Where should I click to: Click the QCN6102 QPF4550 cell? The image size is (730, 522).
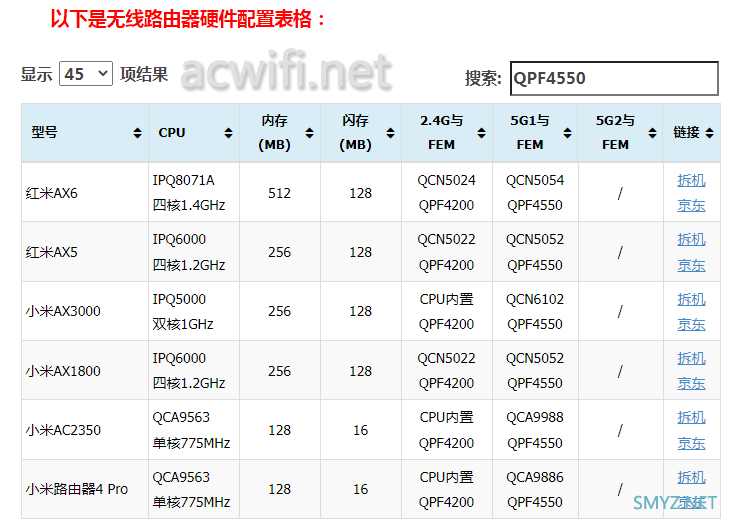535,311
